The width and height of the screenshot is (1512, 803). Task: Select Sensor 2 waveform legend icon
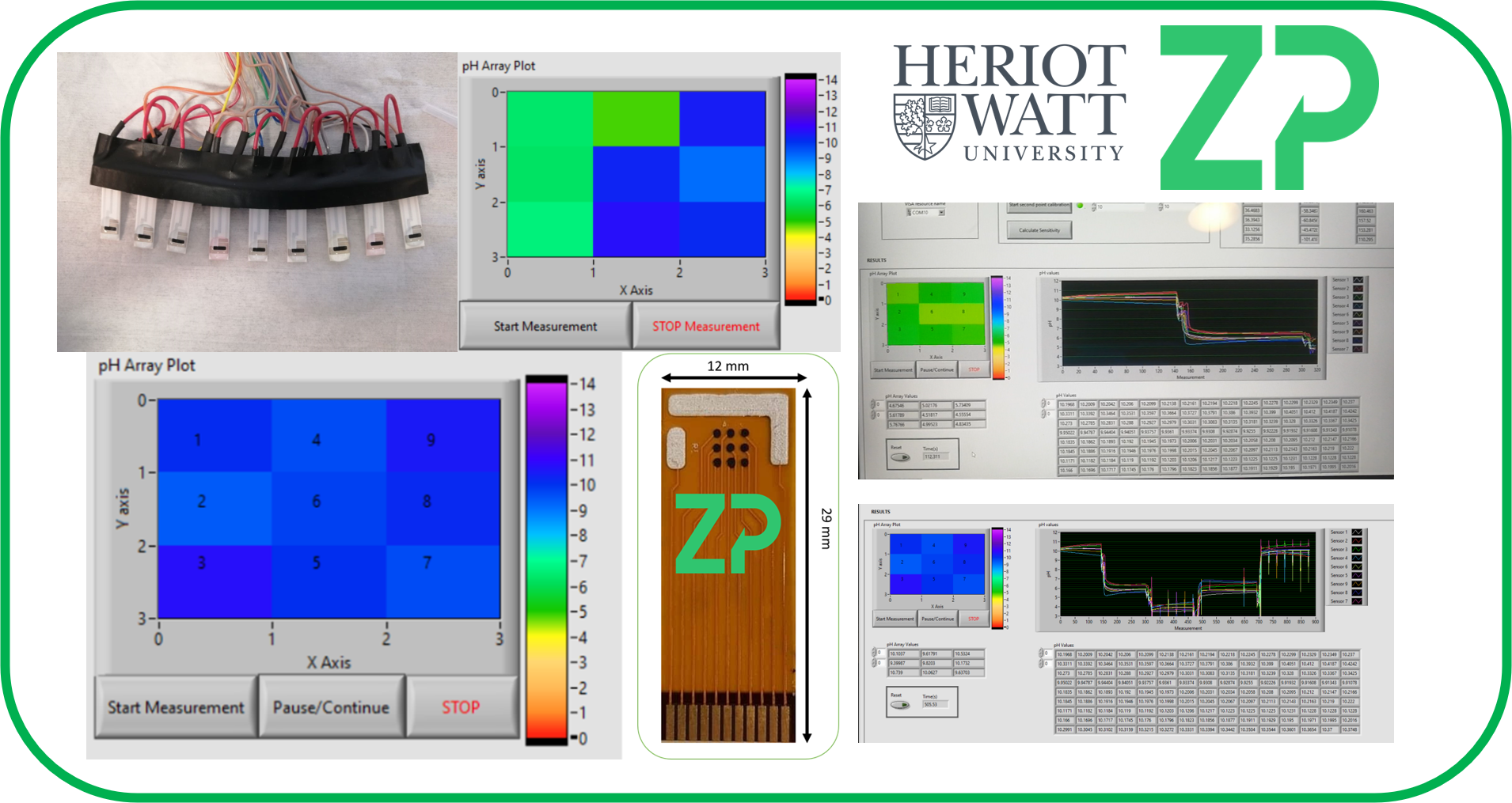pos(1358,288)
